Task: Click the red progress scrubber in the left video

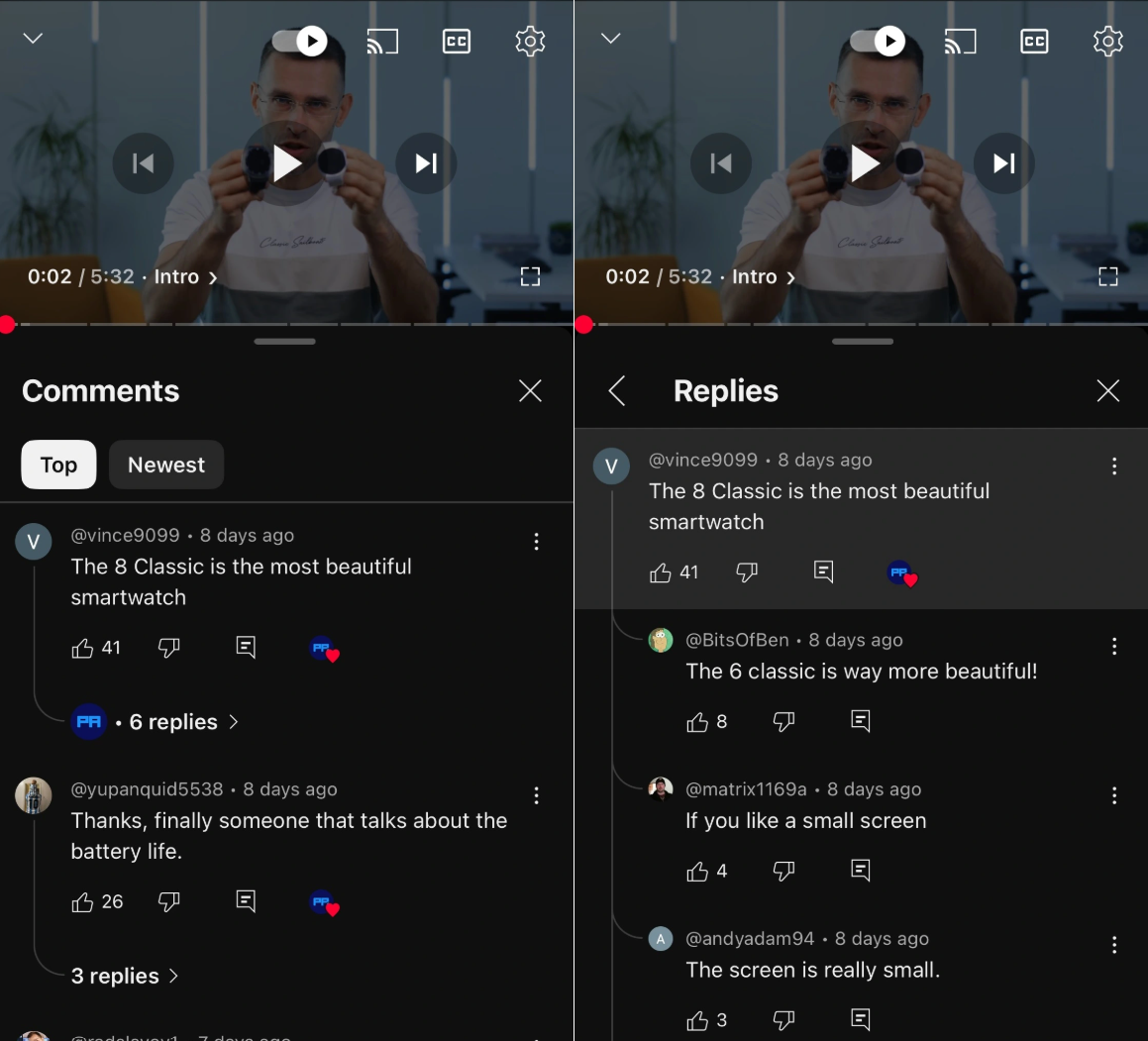Action: pos(7,325)
